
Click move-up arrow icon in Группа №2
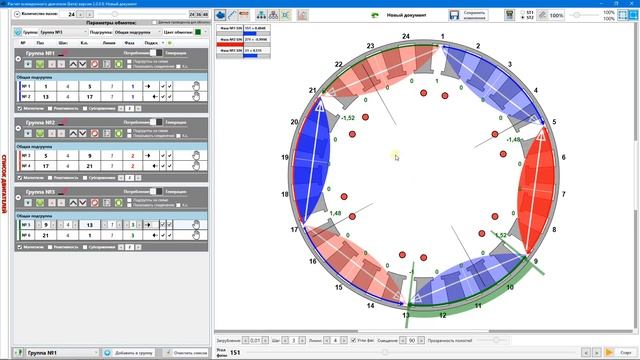73,133
